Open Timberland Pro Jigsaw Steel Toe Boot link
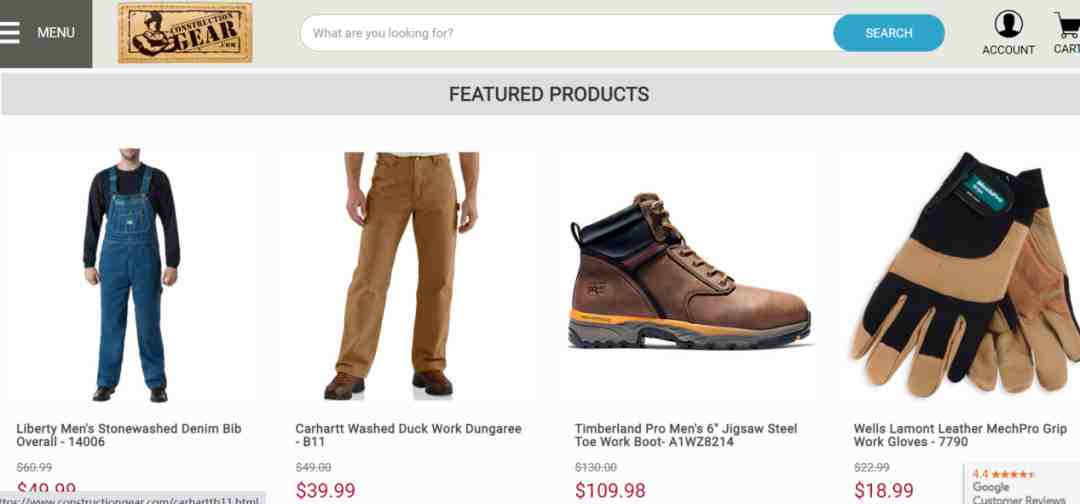1080x504 pixels. tap(686, 435)
